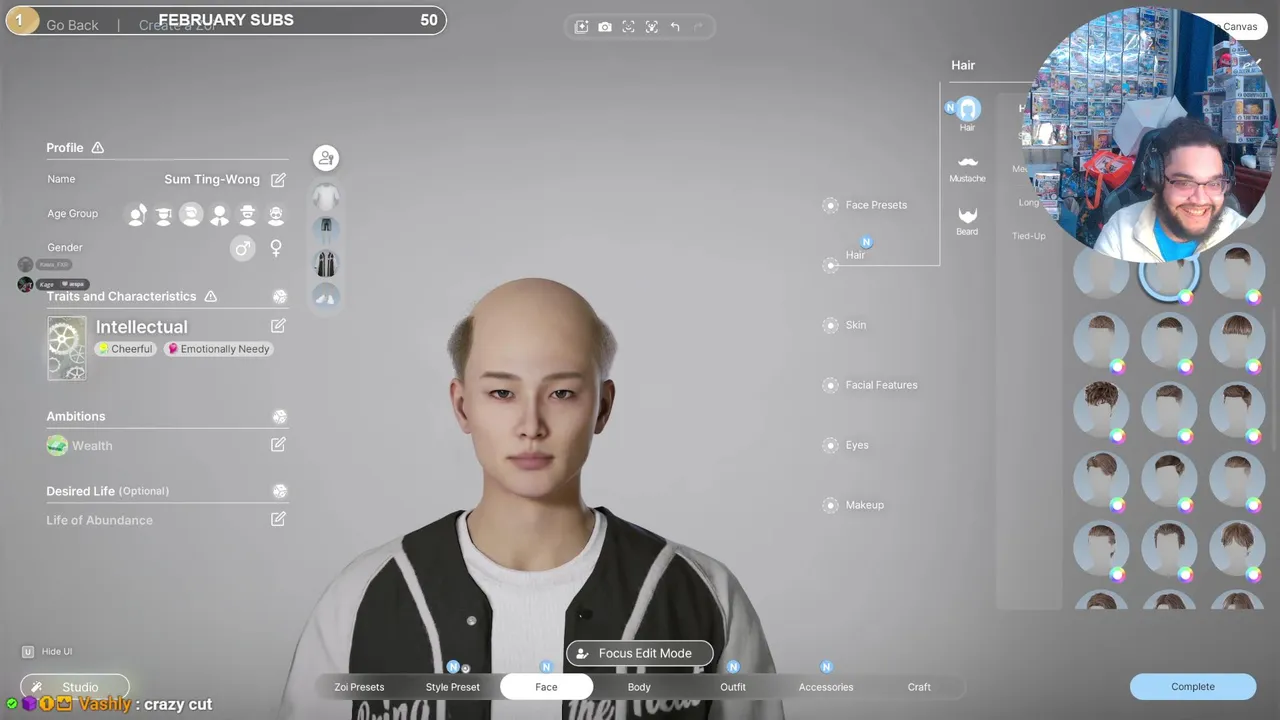Switch to the Accessories tab
Image resolution: width=1280 pixels, height=720 pixels.
(826, 687)
